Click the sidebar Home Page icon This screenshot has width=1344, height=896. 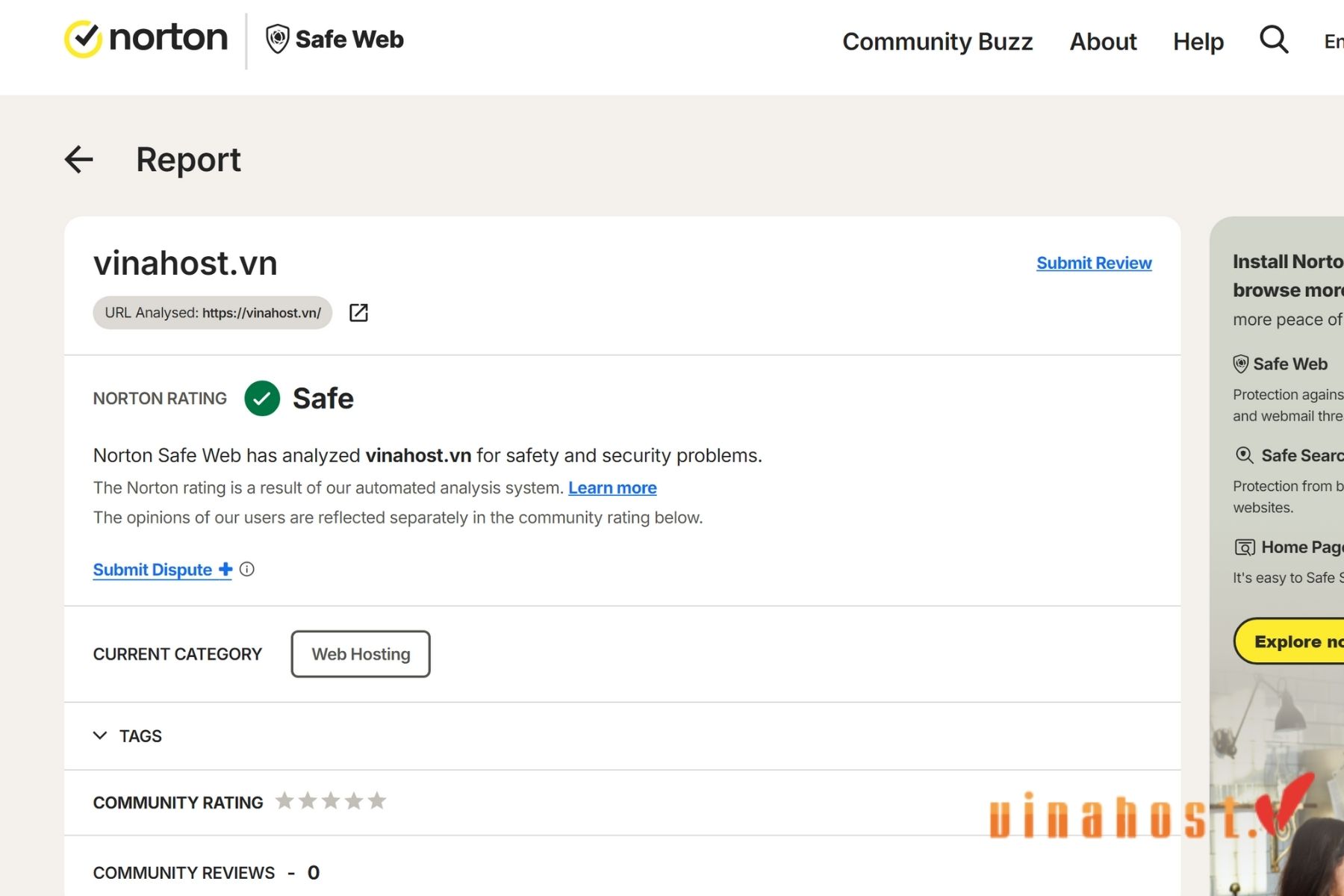pos(1245,547)
